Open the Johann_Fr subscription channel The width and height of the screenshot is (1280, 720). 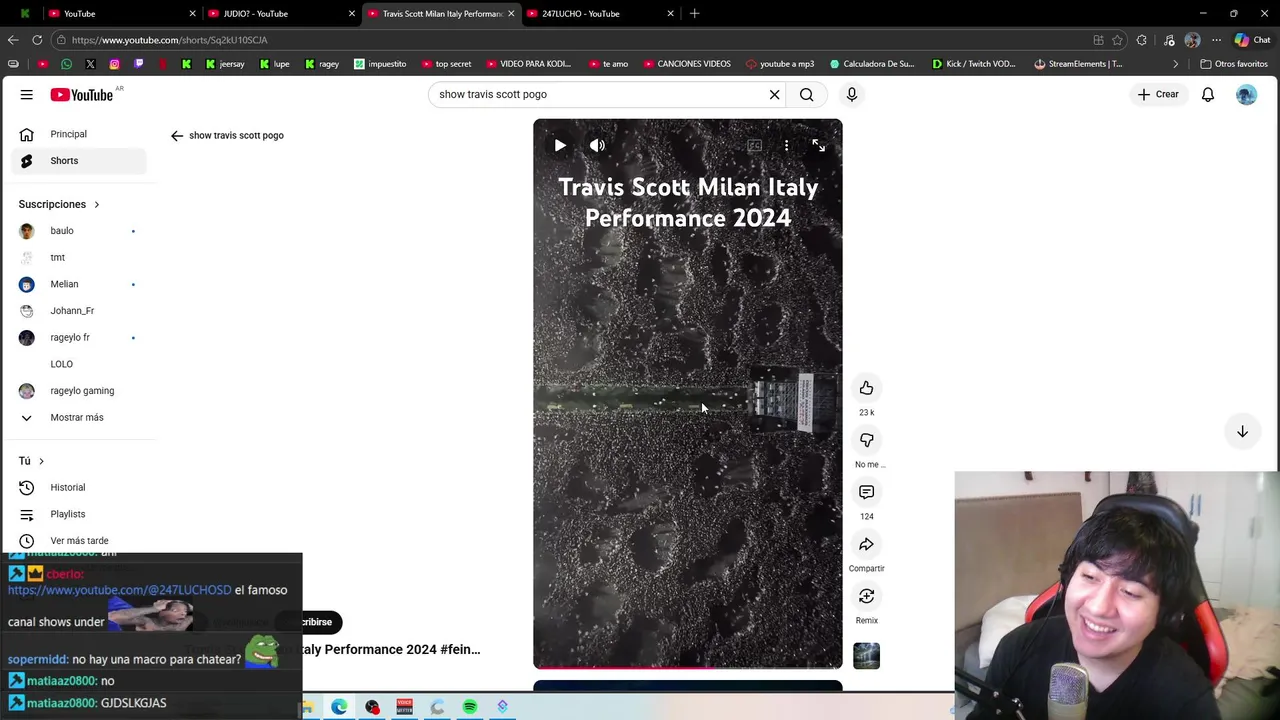point(78,311)
